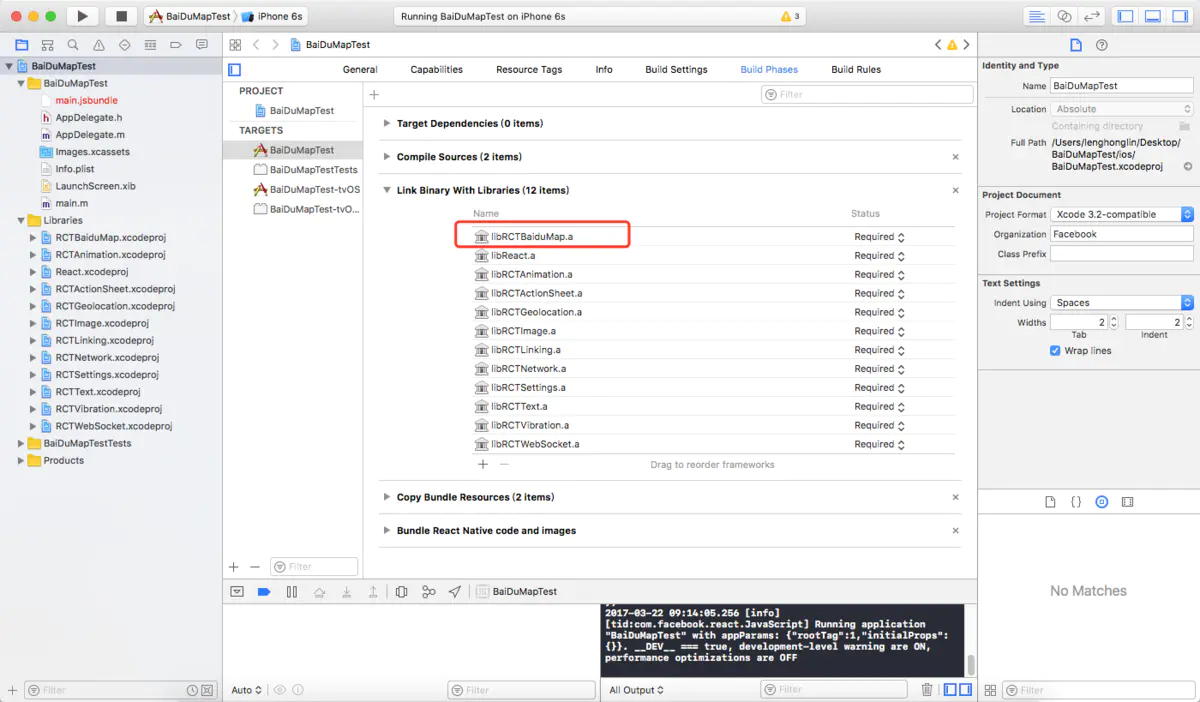Expand Compile Sources section

(x=387, y=157)
